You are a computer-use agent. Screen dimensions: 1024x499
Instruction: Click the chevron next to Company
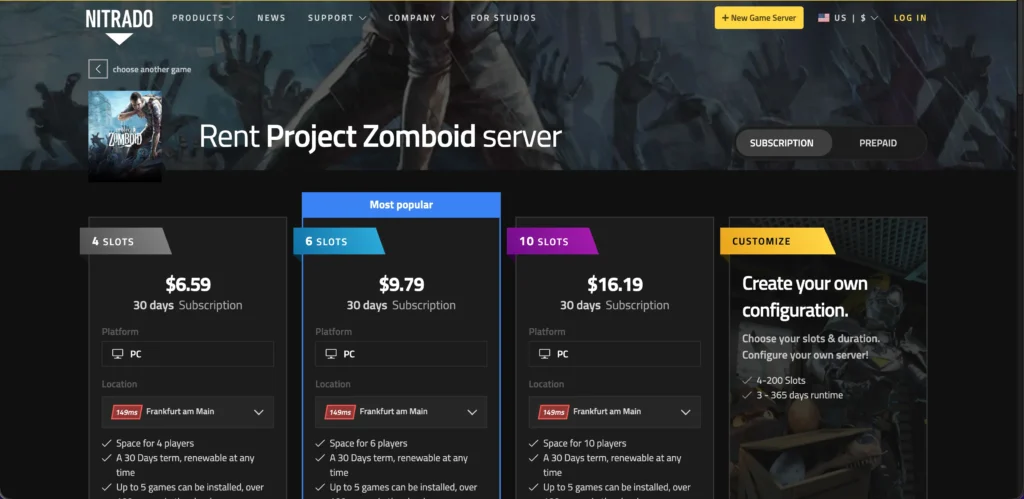(x=445, y=18)
